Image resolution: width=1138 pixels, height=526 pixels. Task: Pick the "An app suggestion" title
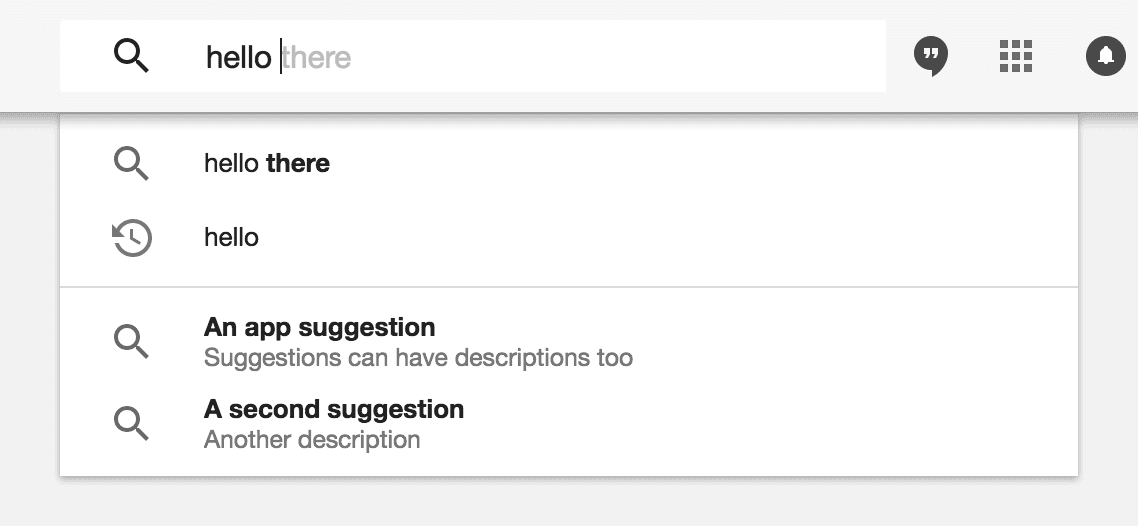(319, 327)
